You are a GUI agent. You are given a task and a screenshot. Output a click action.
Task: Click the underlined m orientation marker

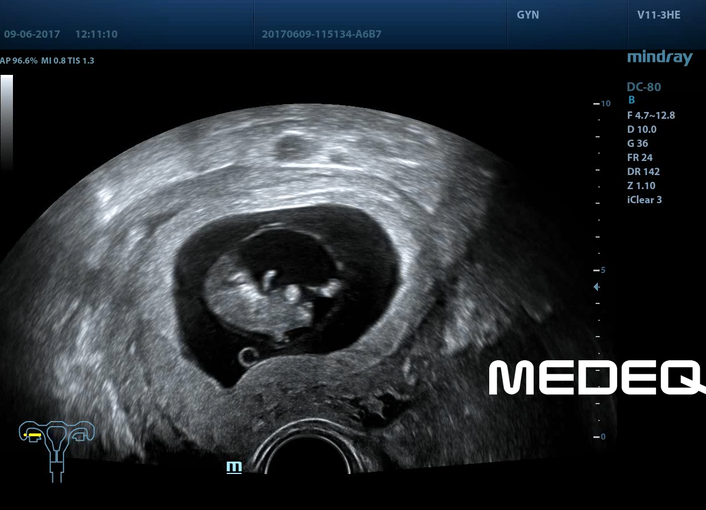(234, 467)
